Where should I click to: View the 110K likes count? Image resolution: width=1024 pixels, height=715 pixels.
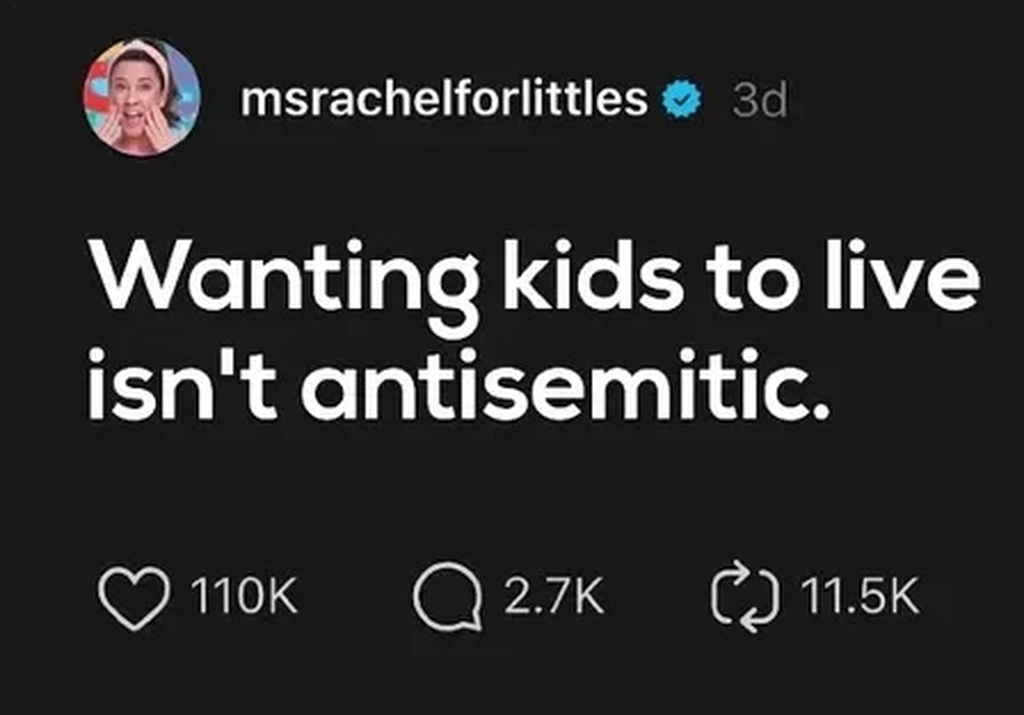pyautogui.click(x=236, y=599)
